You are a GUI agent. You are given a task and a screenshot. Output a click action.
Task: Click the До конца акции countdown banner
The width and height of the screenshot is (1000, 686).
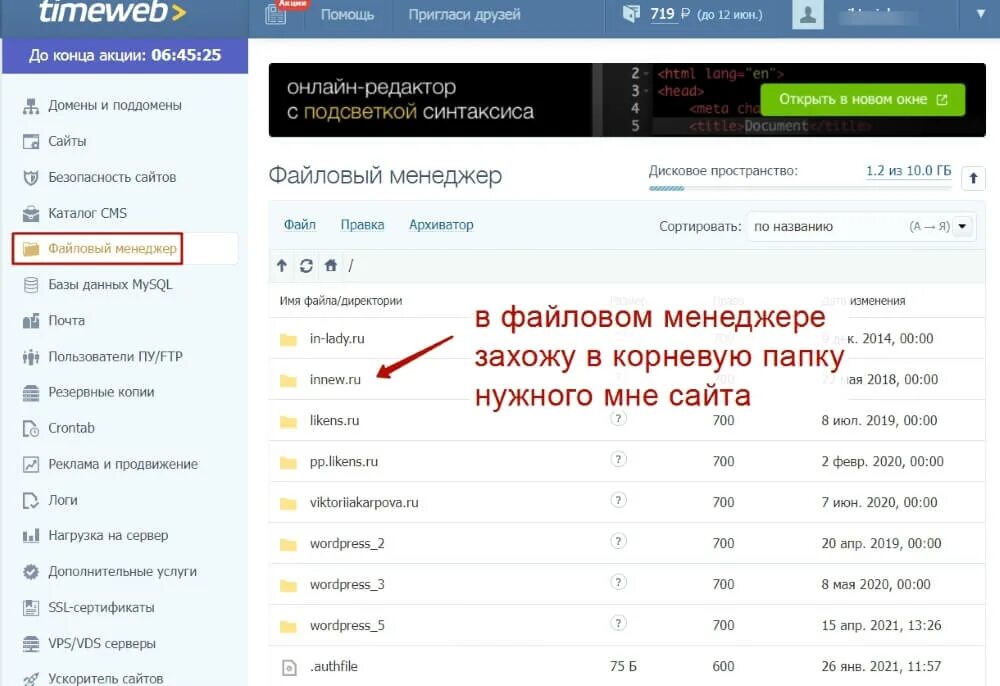[x=125, y=55]
